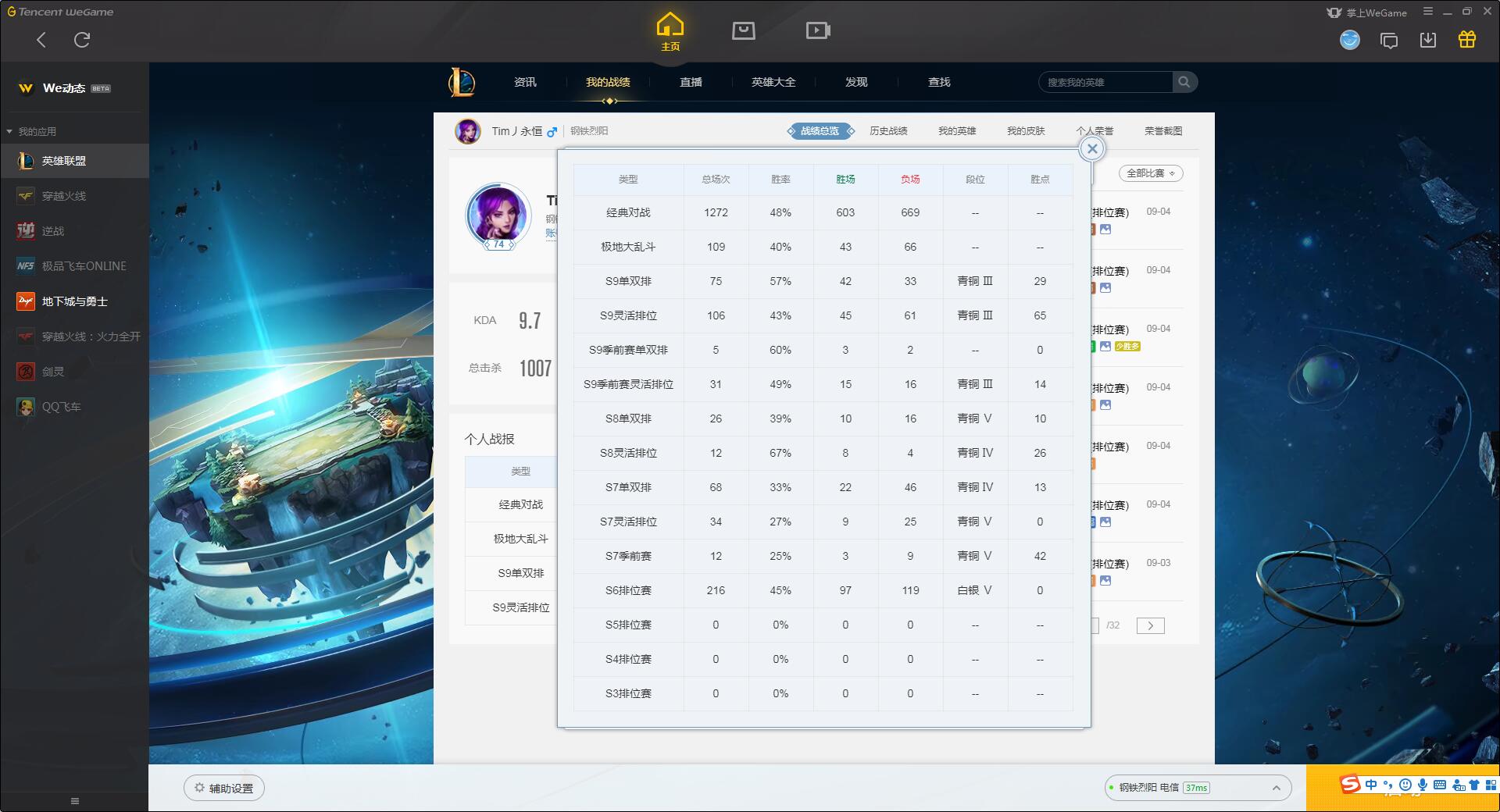This screenshot has width=1500, height=812.
Task: Open the 我的战绩 nav tab
Action: click(x=608, y=82)
